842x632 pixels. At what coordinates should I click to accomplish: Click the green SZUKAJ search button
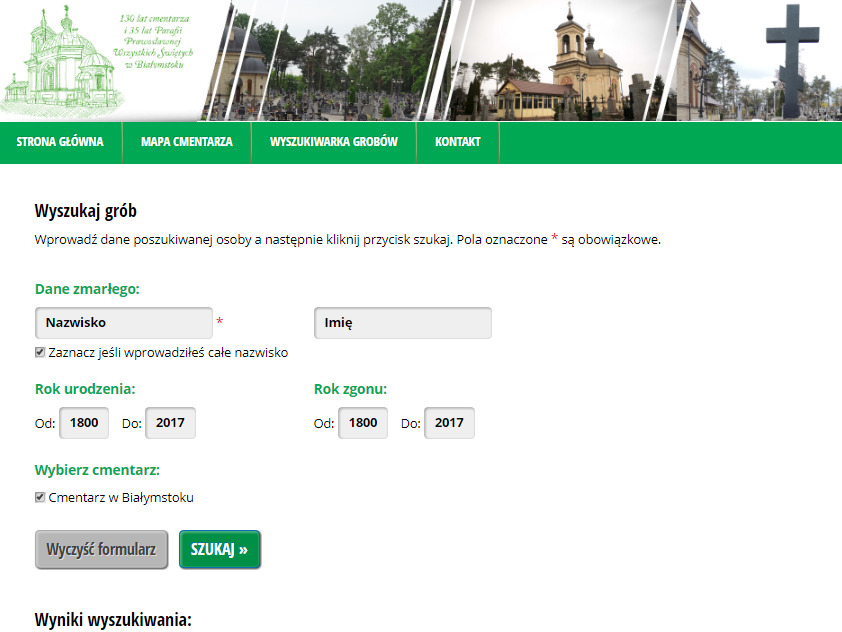point(220,549)
